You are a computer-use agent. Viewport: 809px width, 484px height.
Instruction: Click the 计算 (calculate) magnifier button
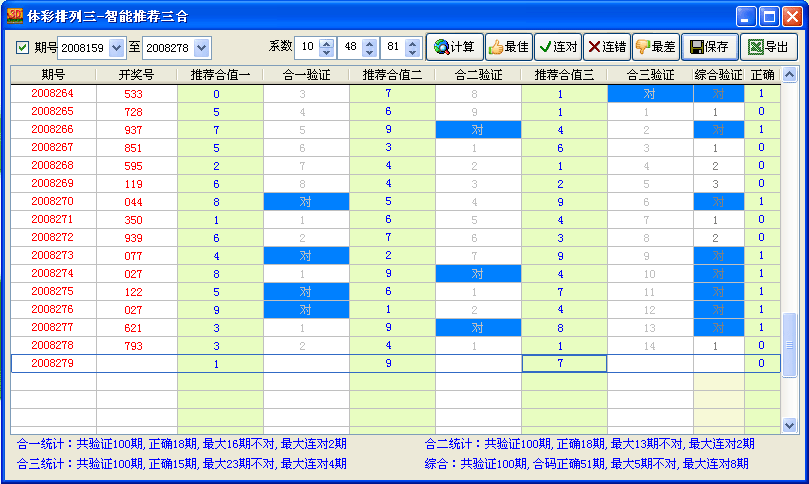[454, 47]
